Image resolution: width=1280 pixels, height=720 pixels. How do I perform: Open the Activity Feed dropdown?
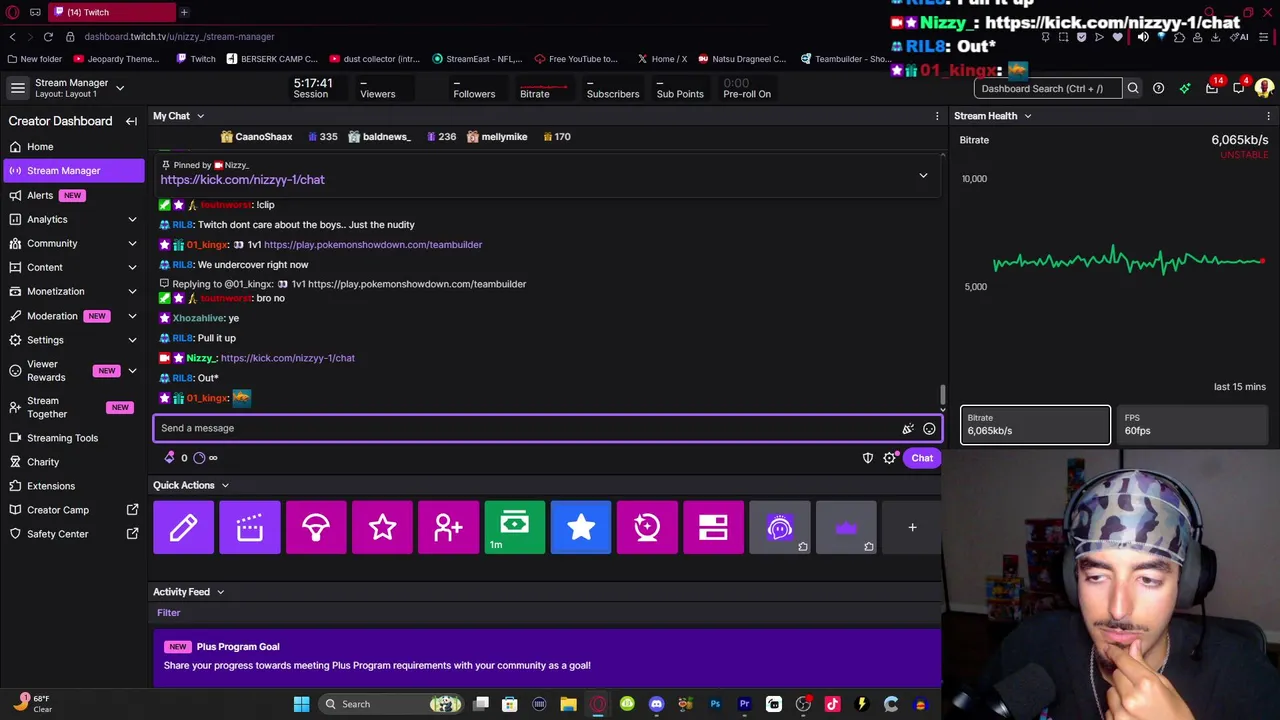click(x=220, y=592)
